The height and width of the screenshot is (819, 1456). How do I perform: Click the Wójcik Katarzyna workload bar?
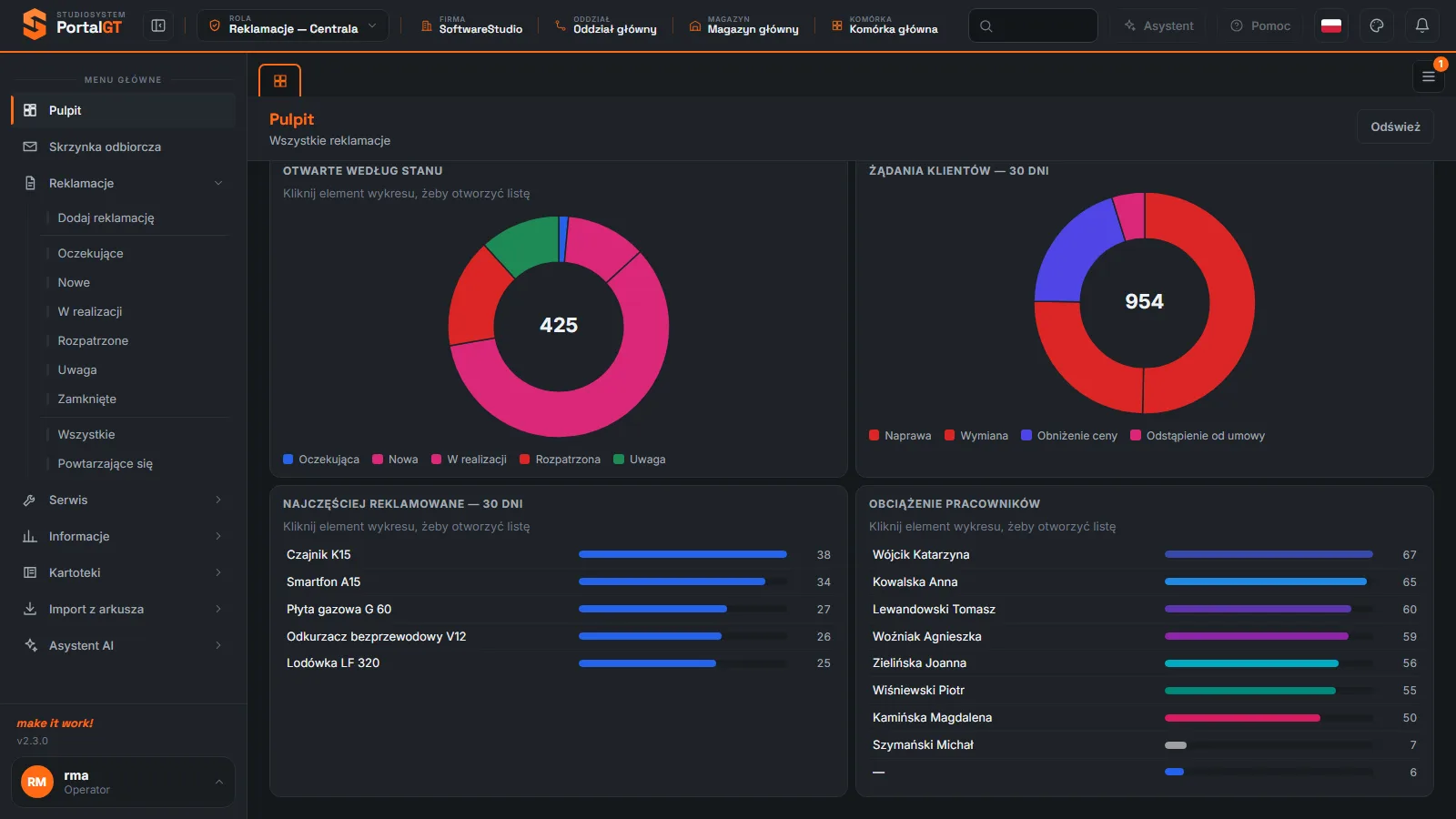click(1269, 554)
